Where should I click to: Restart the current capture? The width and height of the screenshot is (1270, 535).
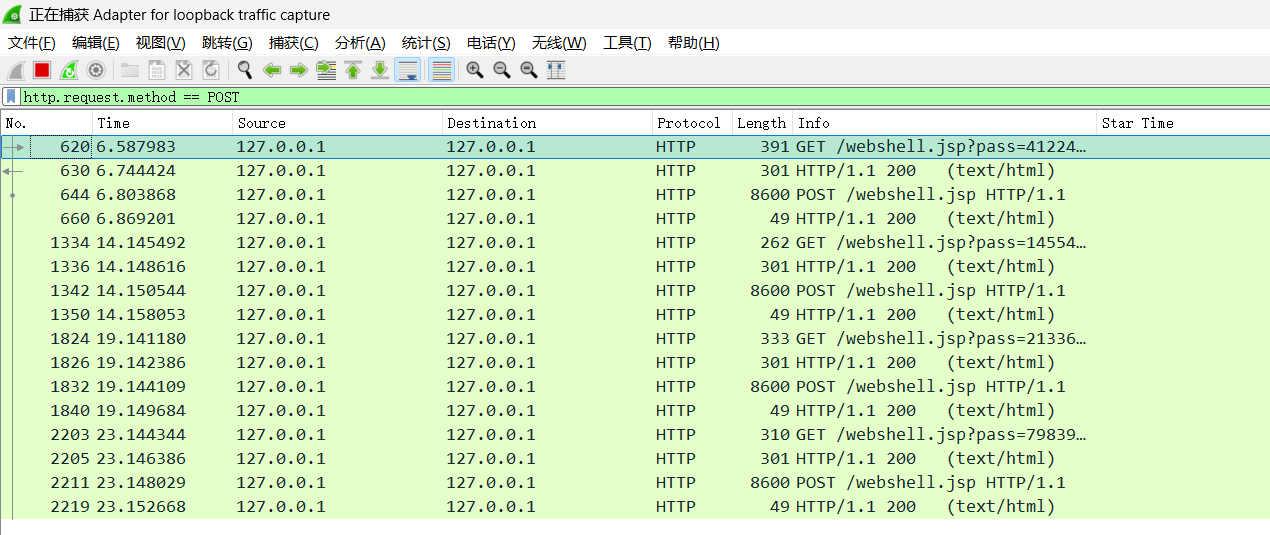pyautogui.click(x=69, y=70)
